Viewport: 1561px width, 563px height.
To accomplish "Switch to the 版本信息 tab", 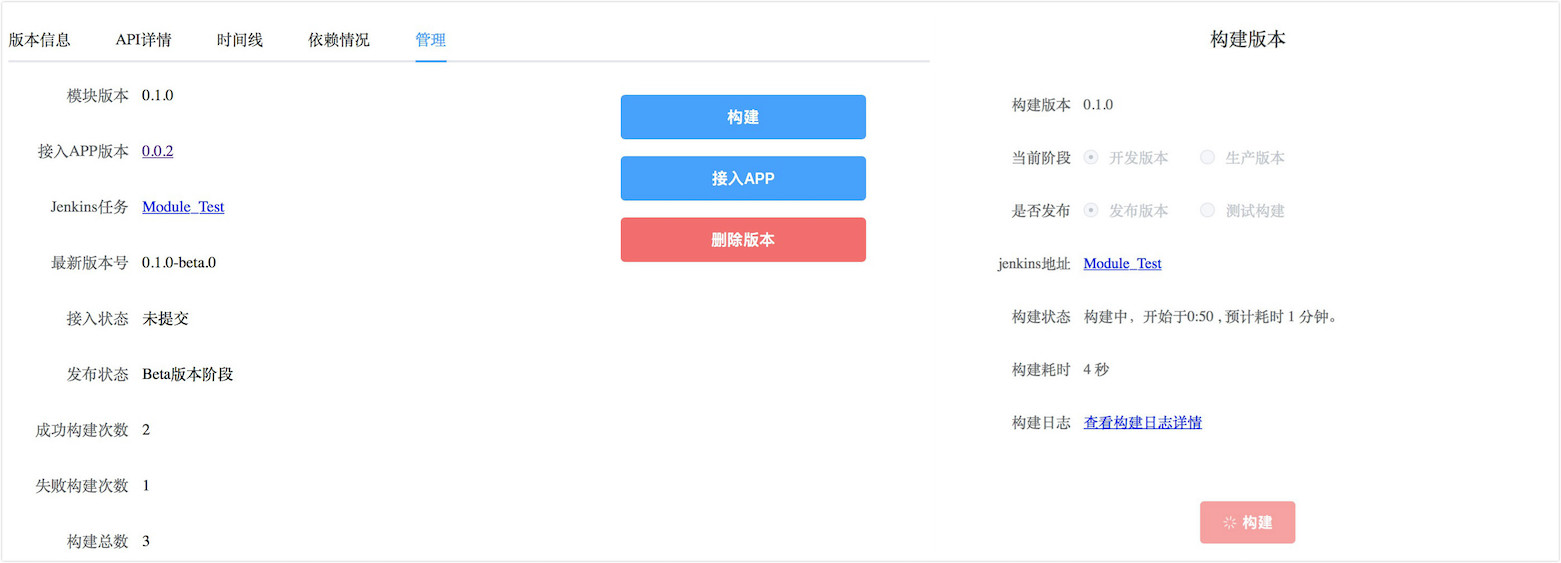I will tap(40, 40).
